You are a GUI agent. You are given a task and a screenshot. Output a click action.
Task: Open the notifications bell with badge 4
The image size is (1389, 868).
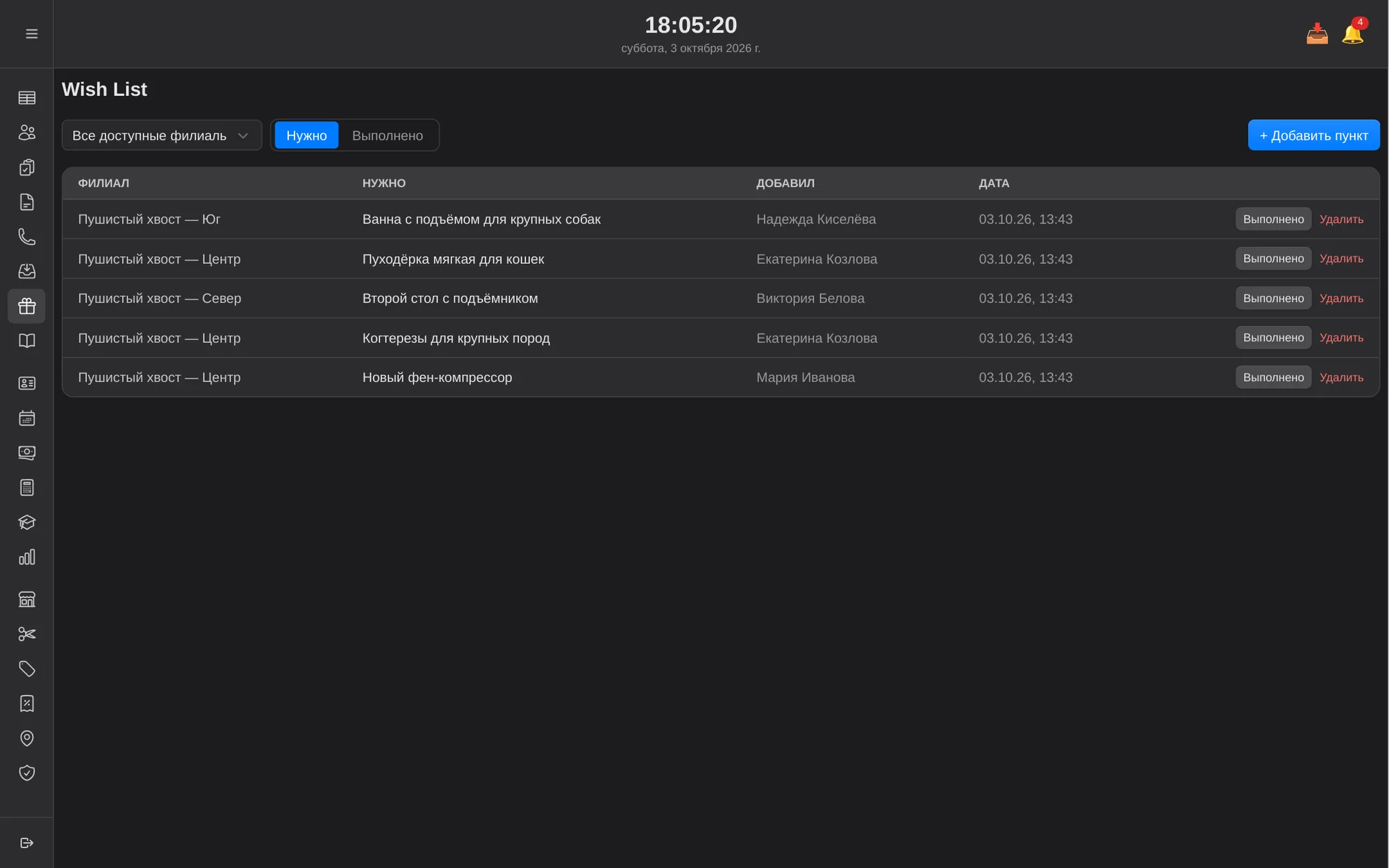pyautogui.click(x=1353, y=32)
